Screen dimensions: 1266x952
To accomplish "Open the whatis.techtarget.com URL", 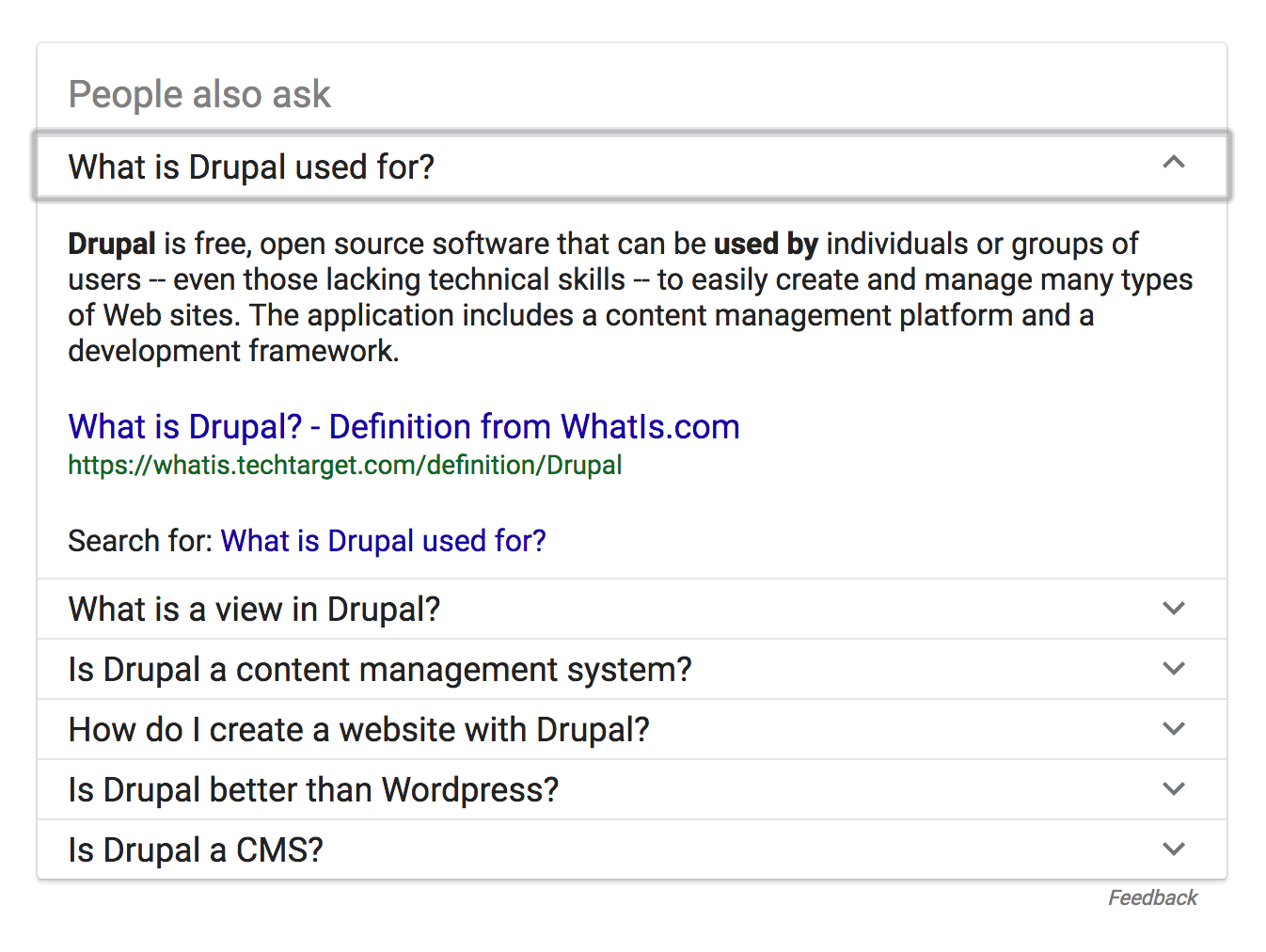I will tap(345, 466).
